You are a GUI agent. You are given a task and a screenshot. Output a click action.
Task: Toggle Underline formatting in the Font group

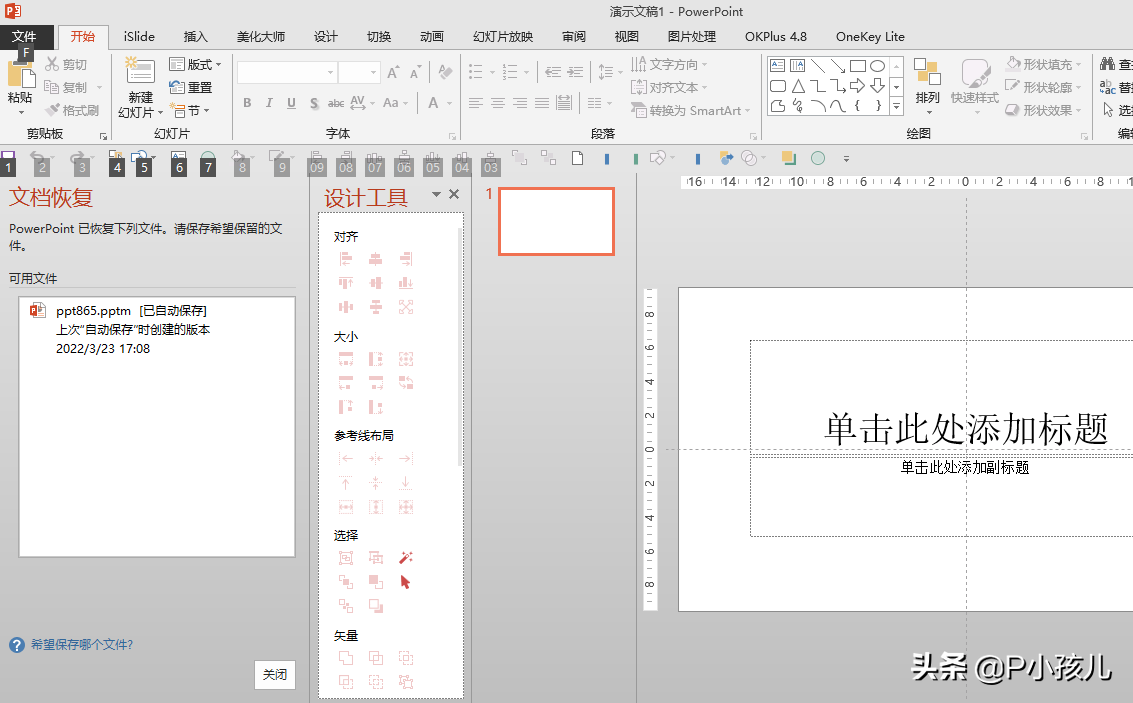291,103
